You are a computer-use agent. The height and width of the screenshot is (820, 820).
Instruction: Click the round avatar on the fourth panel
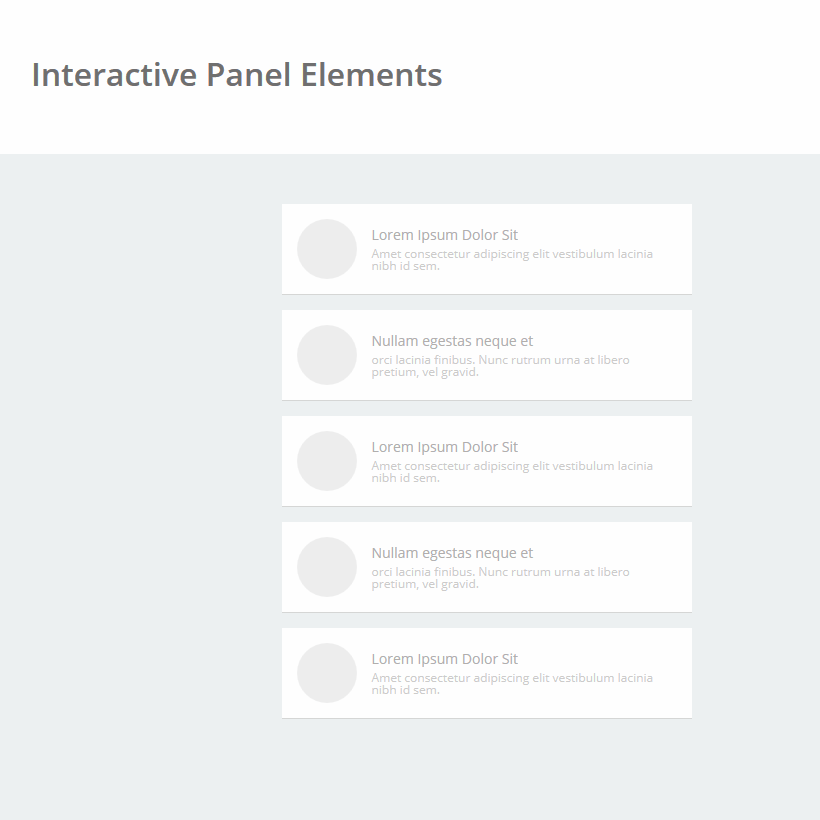tap(326, 567)
